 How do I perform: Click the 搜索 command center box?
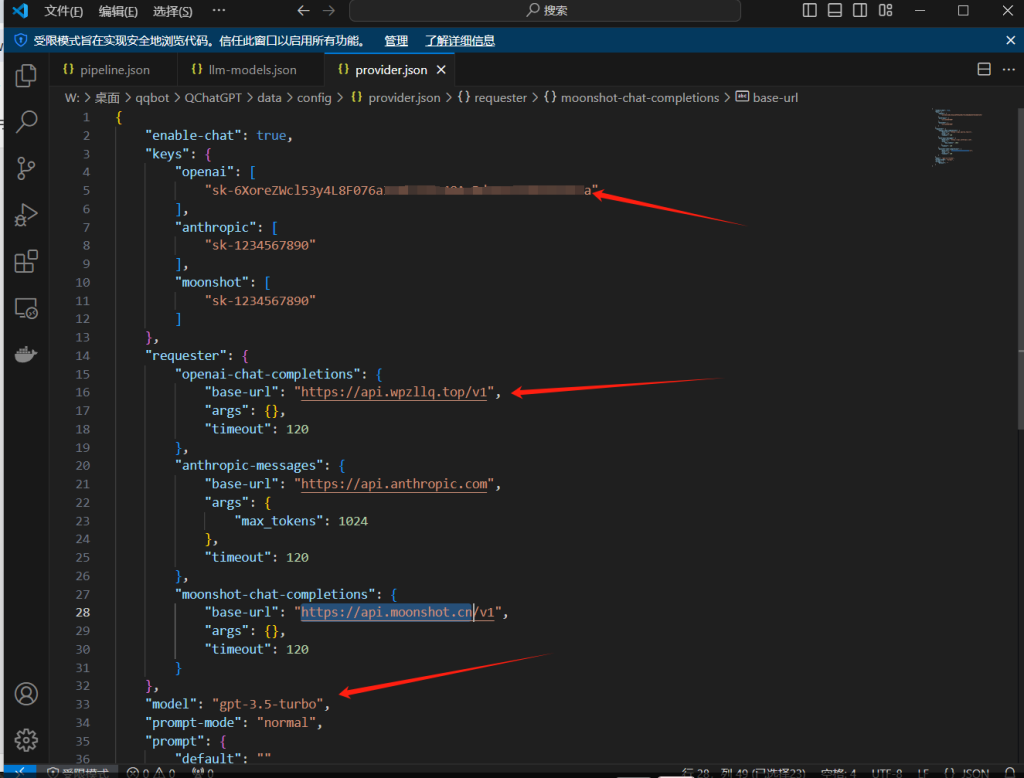pos(545,11)
